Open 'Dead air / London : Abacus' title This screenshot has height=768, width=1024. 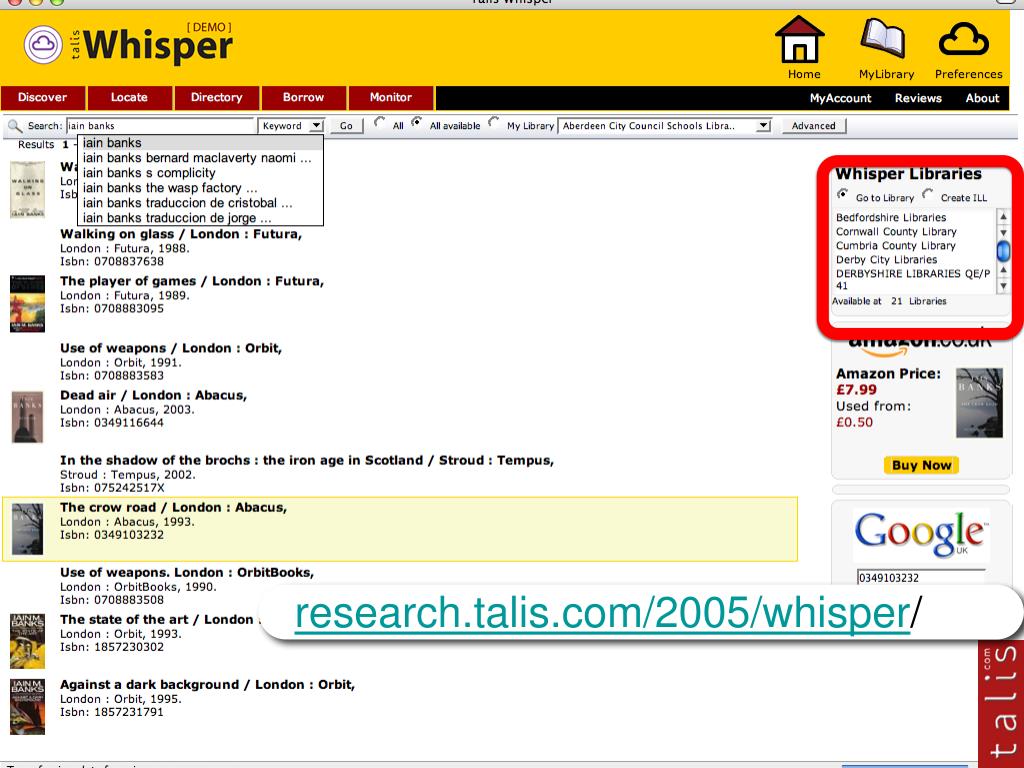point(153,395)
